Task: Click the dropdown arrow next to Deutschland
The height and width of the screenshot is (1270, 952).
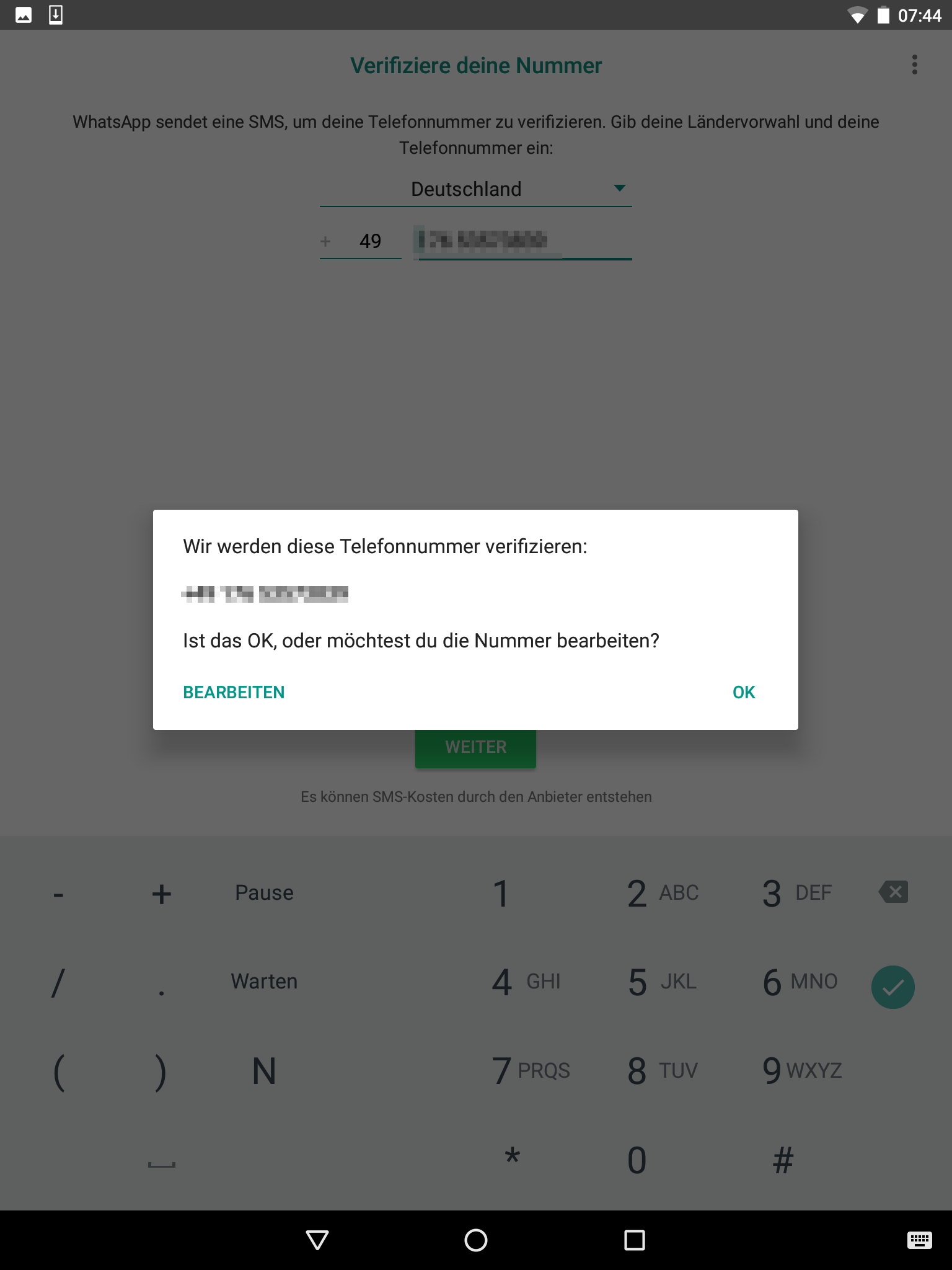Action: (x=619, y=188)
